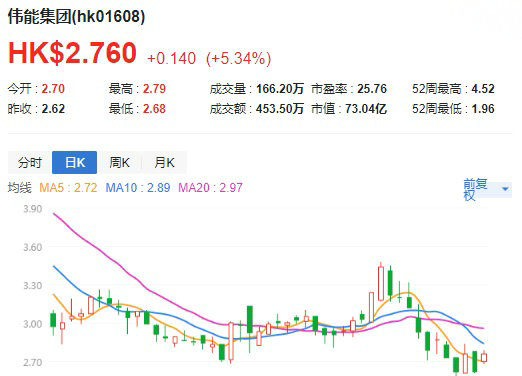Viewport: 522px width, 376px height.
Task: Switch to the 分时 chart tab
Action: (30, 163)
